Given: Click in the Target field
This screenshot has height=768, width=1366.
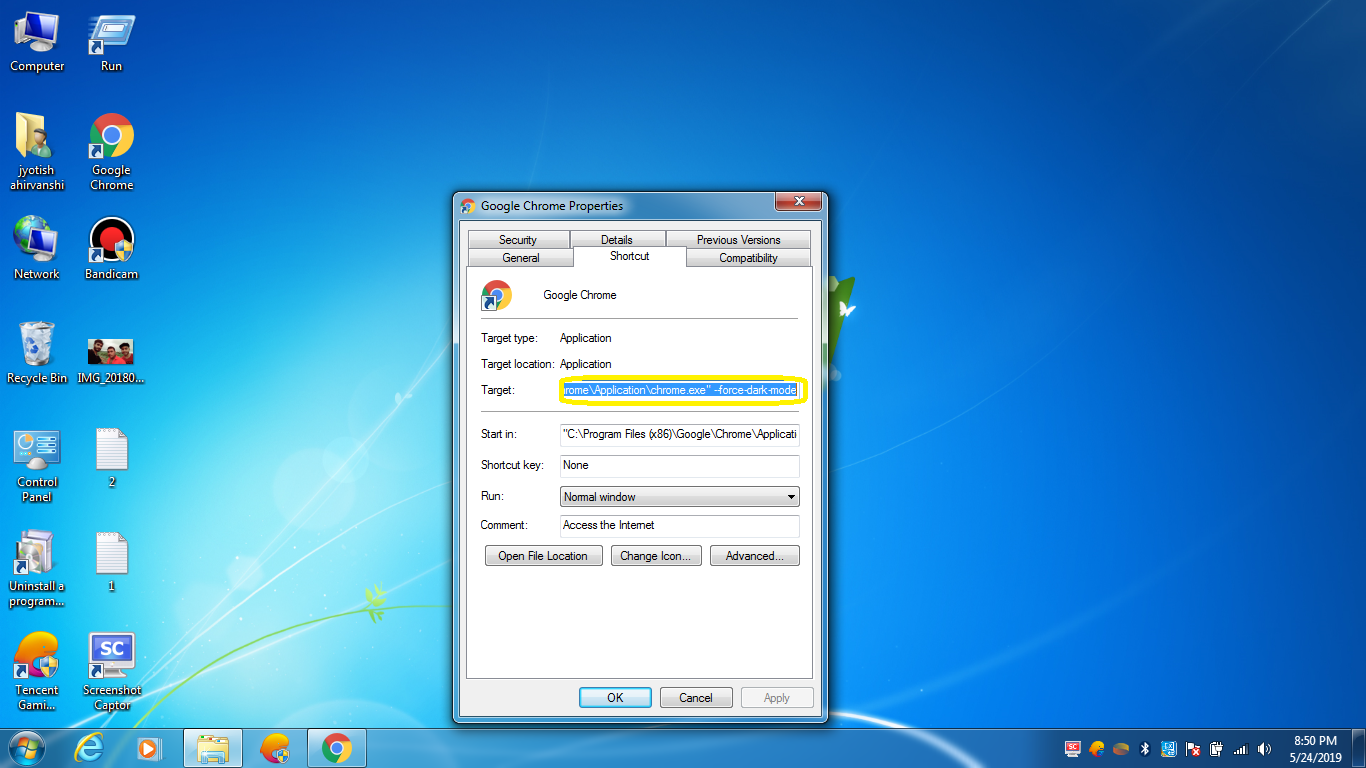Looking at the screenshot, I should (680, 390).
